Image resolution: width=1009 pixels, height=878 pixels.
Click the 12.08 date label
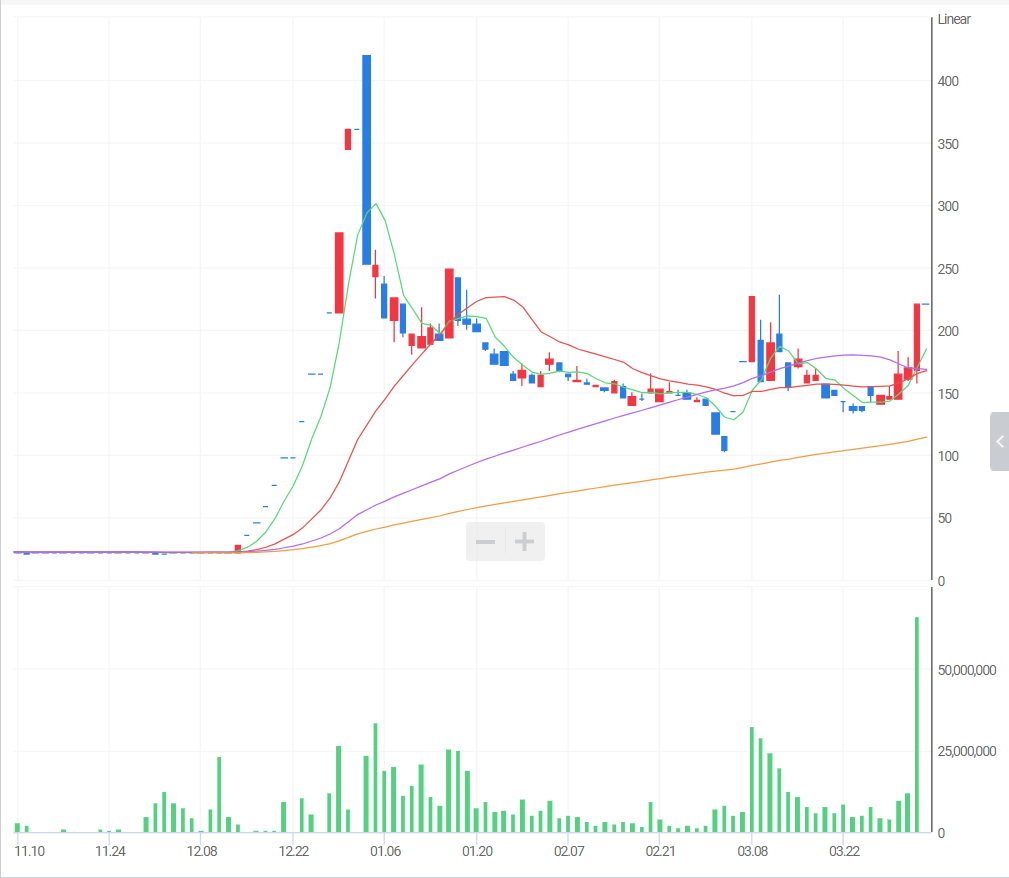pos(202,851)
